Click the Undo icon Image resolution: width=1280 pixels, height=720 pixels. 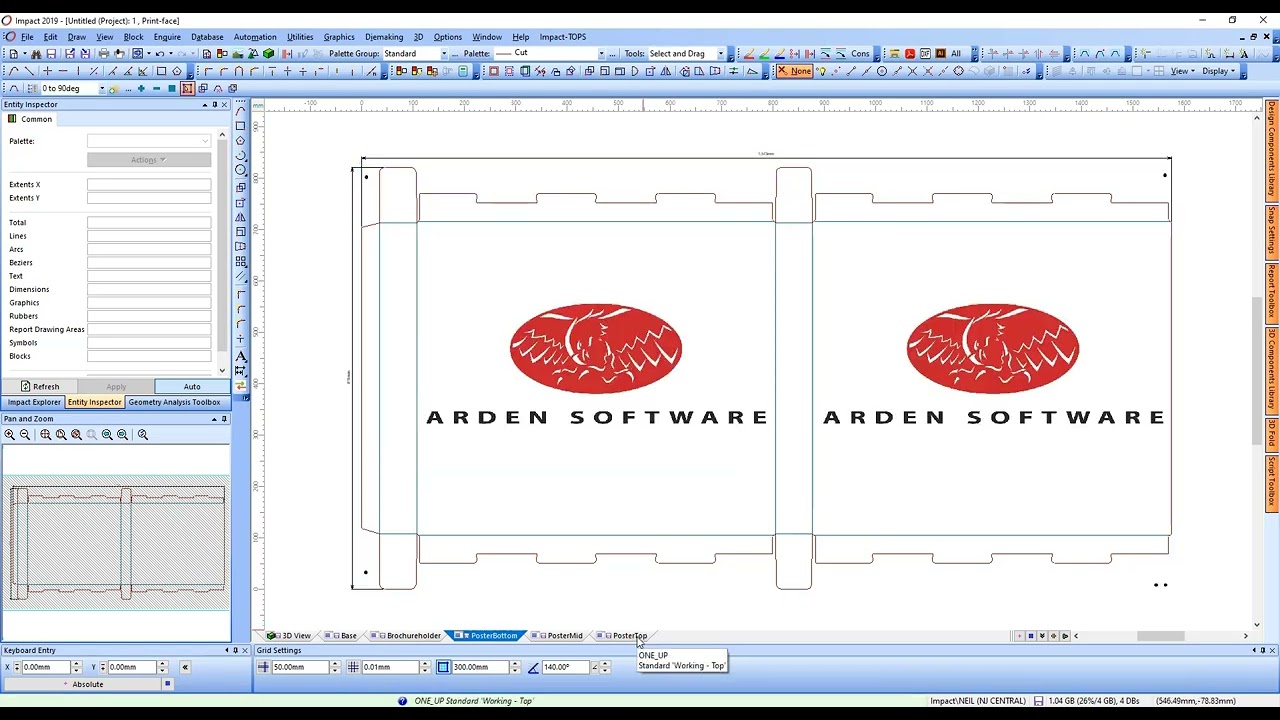160,53
